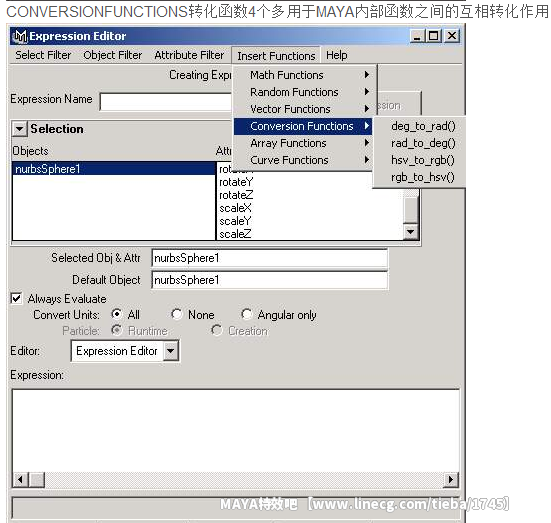Expand Array Functions submenu
551x523 pixels.
[303, 143]
